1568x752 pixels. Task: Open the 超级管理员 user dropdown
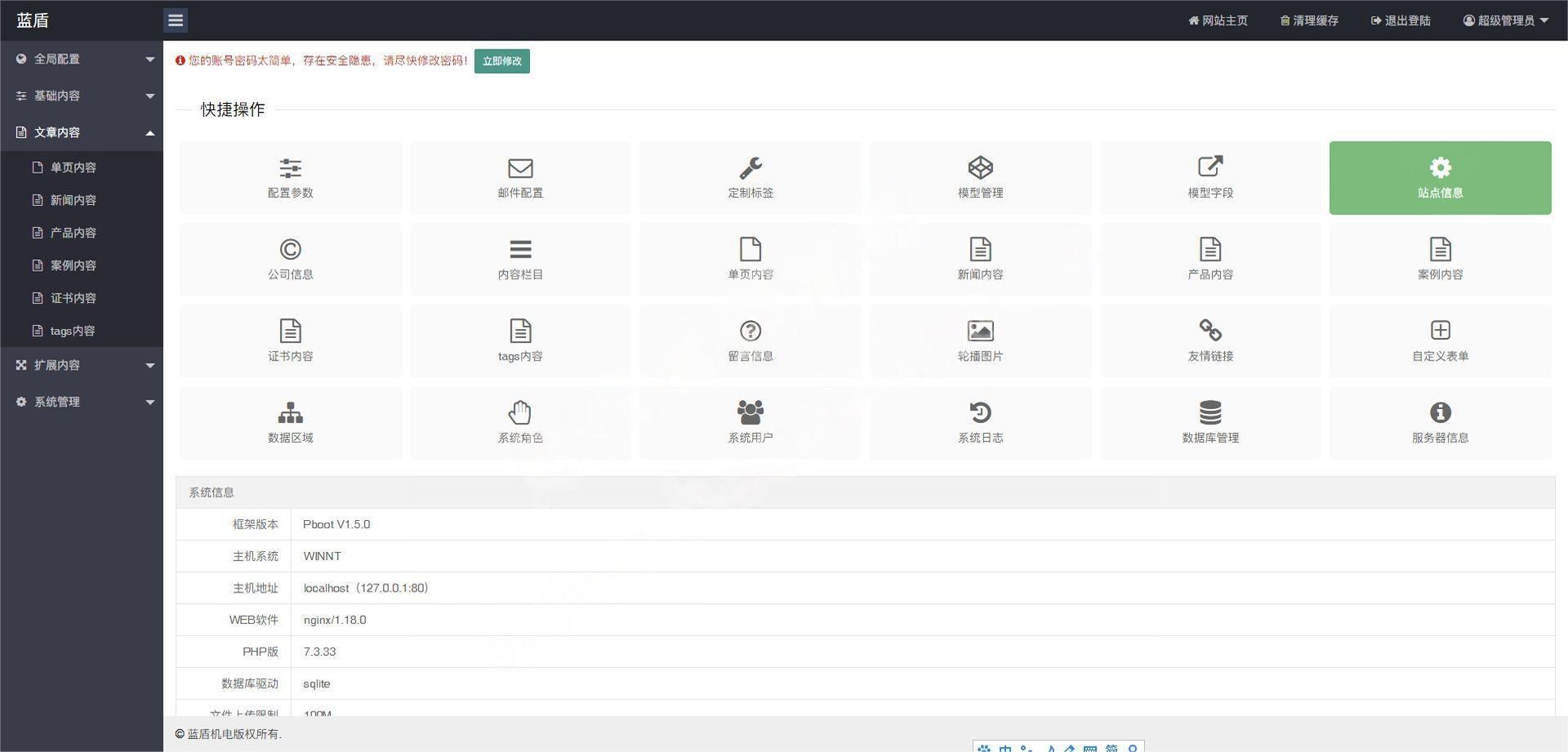click(x=1506, y=20)
